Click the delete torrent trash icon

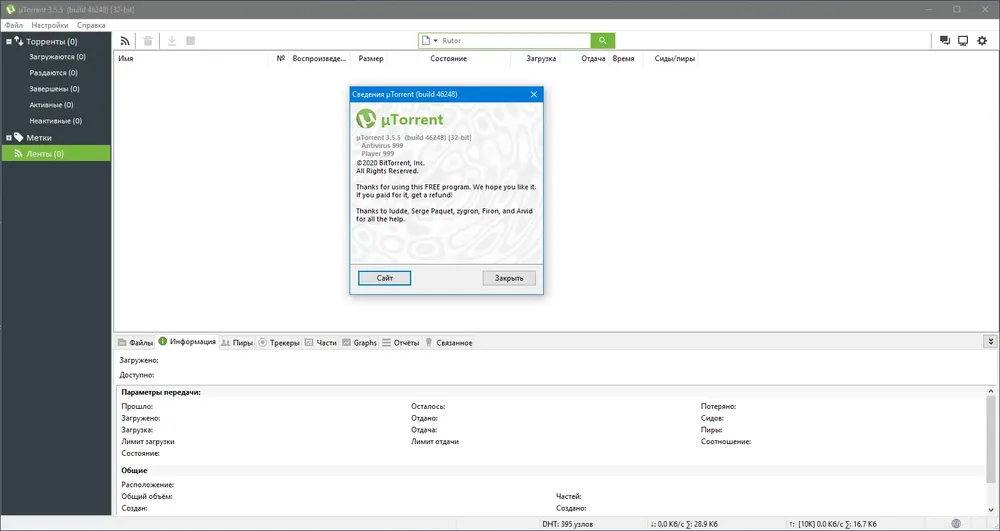tap(148, 41)
